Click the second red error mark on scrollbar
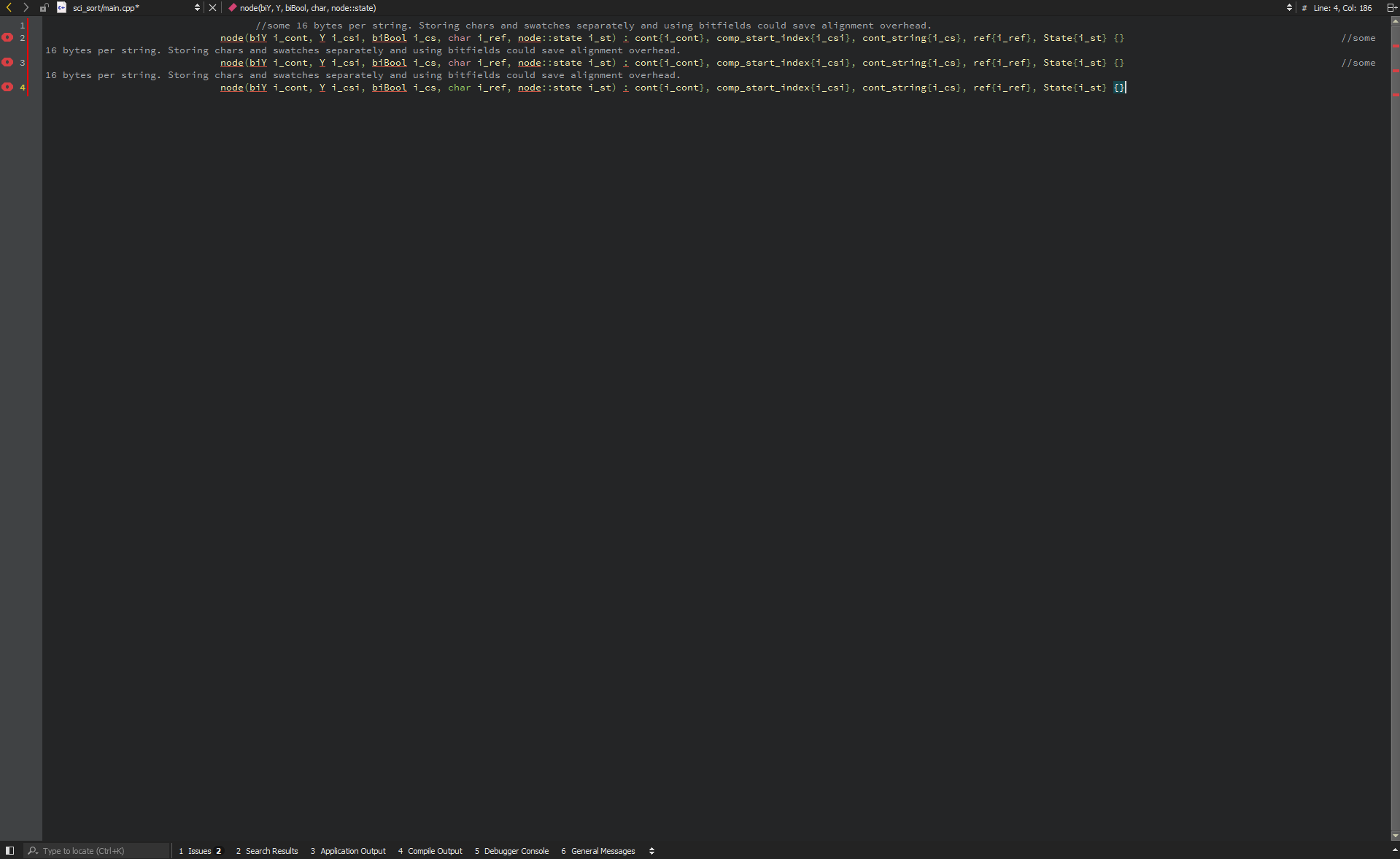Viewport: 1400px width, 859px height. coord(1396,71)
